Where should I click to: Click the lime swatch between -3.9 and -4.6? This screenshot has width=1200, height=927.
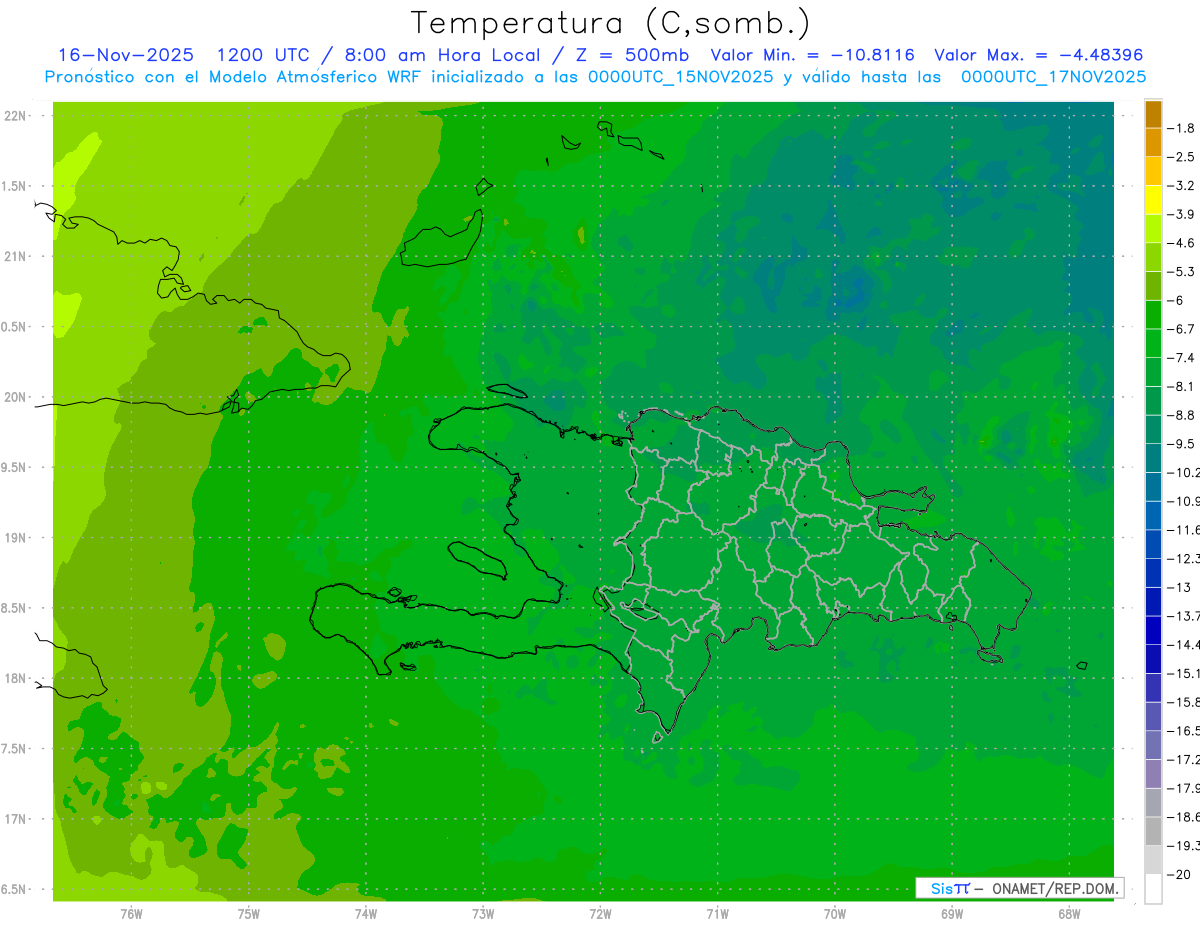[x=1153, y=228]
